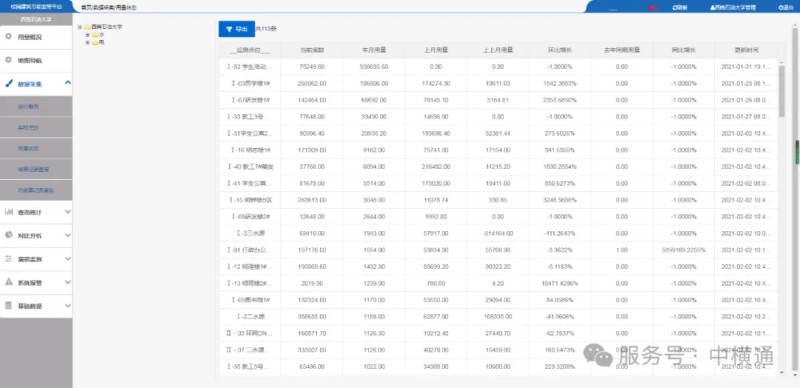800x388 pixels.
Task: Select the row starting with Ⅱ-07 二水源
Action: [498, 350]
